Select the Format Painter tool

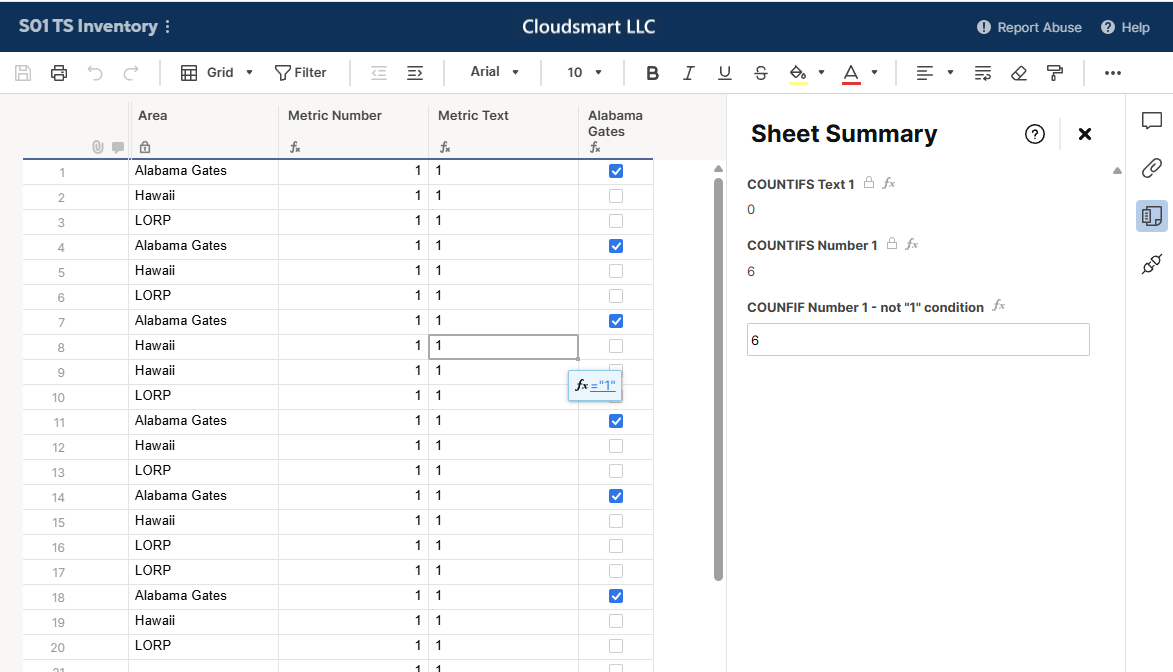(x=1055, y=73)
